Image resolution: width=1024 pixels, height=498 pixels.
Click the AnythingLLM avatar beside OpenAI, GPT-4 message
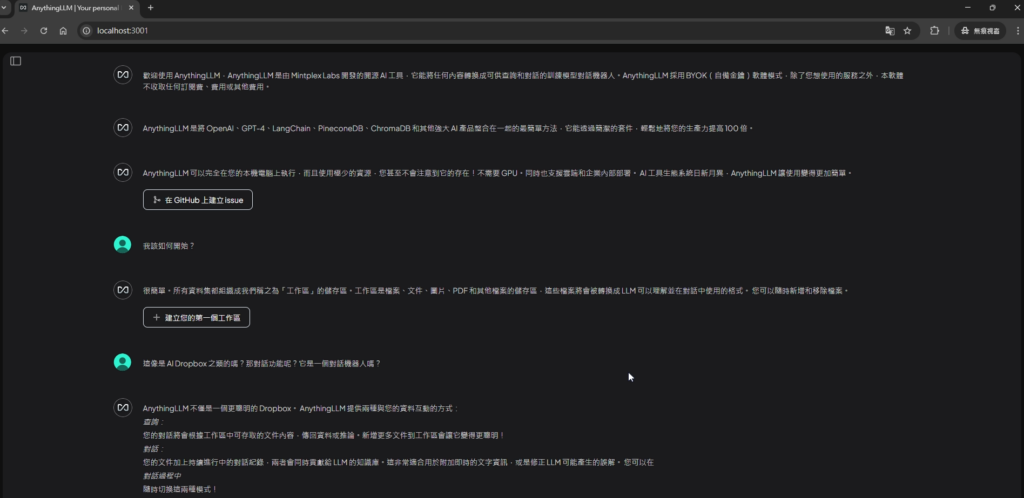coord(122,128)
